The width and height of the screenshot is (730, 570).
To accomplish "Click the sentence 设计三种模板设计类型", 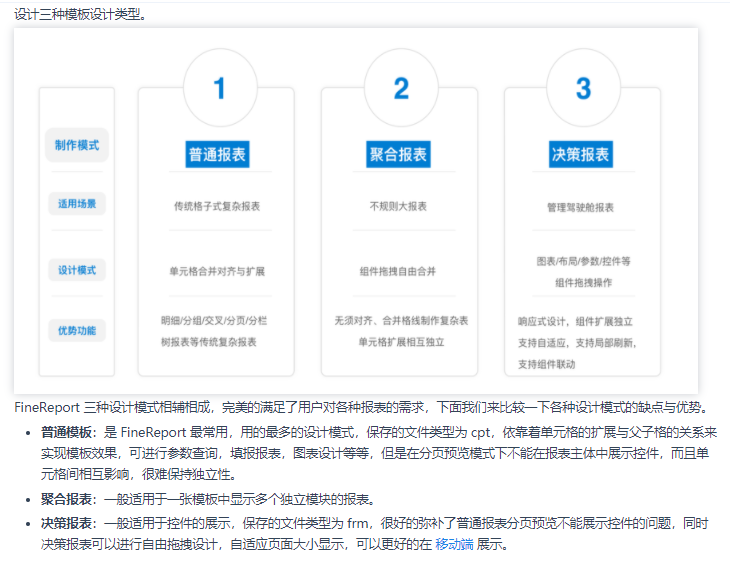I will [81, 14].
